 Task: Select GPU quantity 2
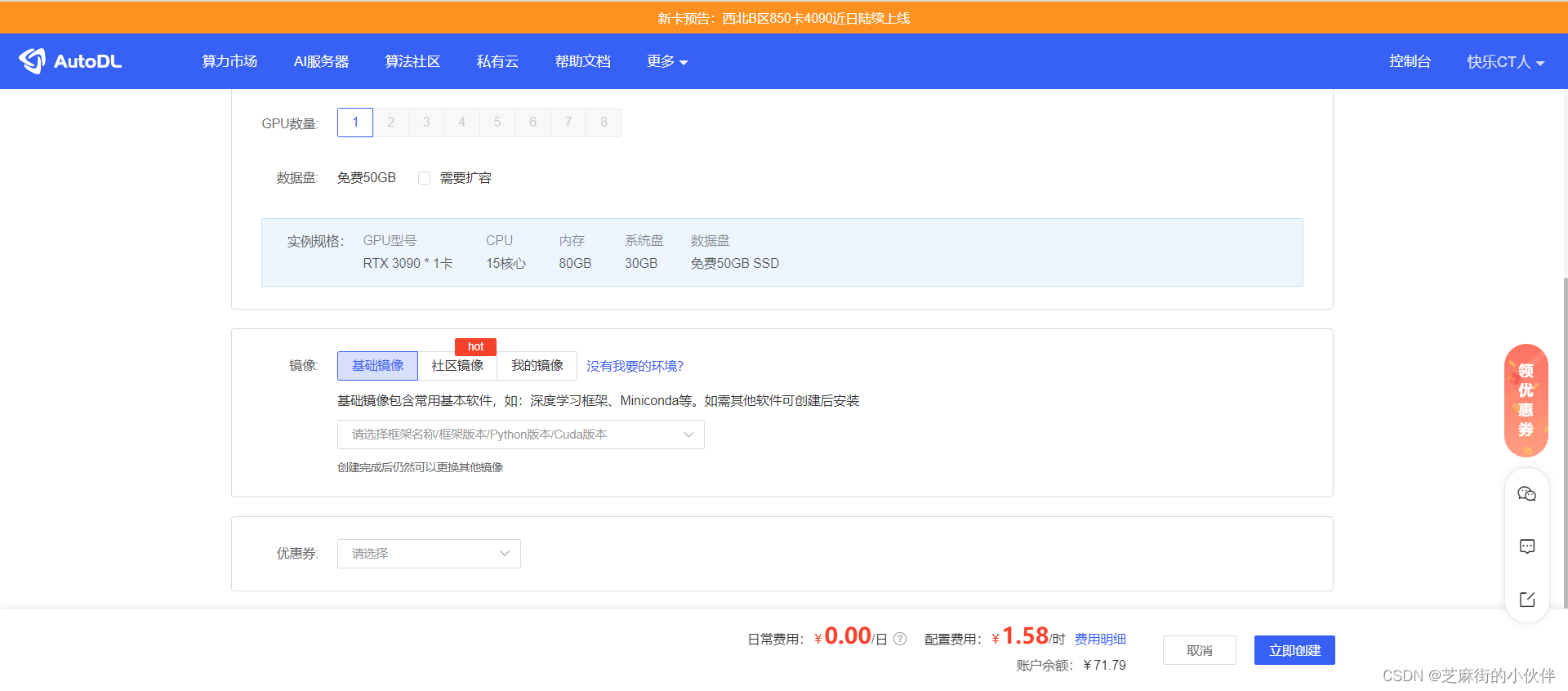coord(390,123)
